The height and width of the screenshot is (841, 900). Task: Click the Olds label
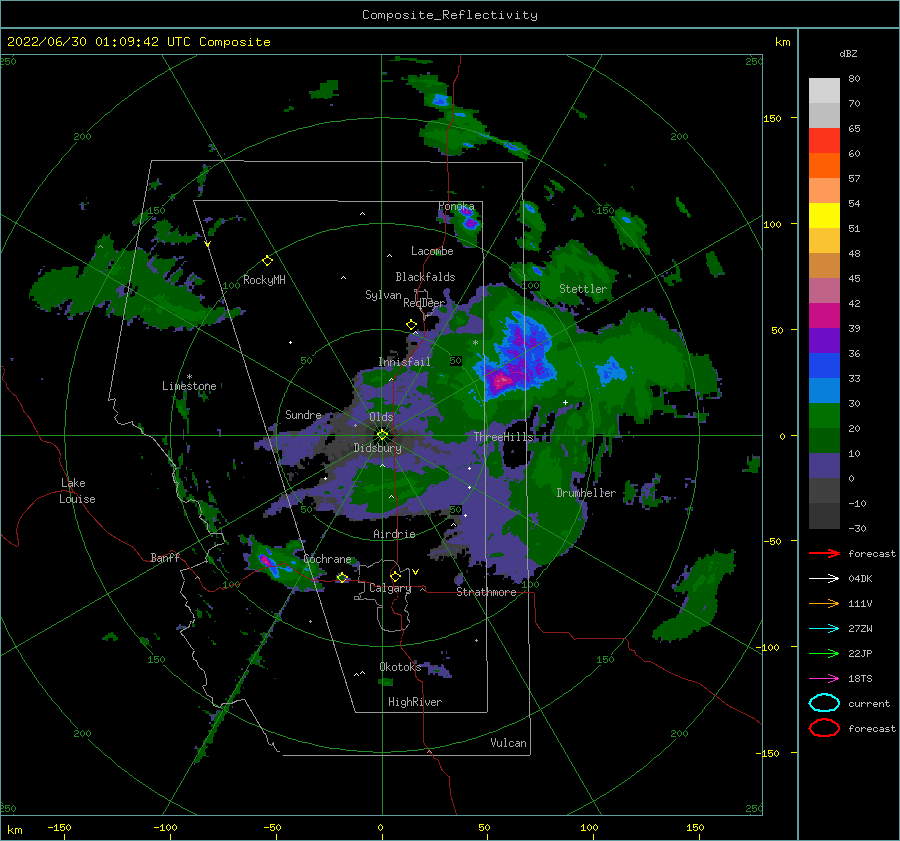coord(381,417)
